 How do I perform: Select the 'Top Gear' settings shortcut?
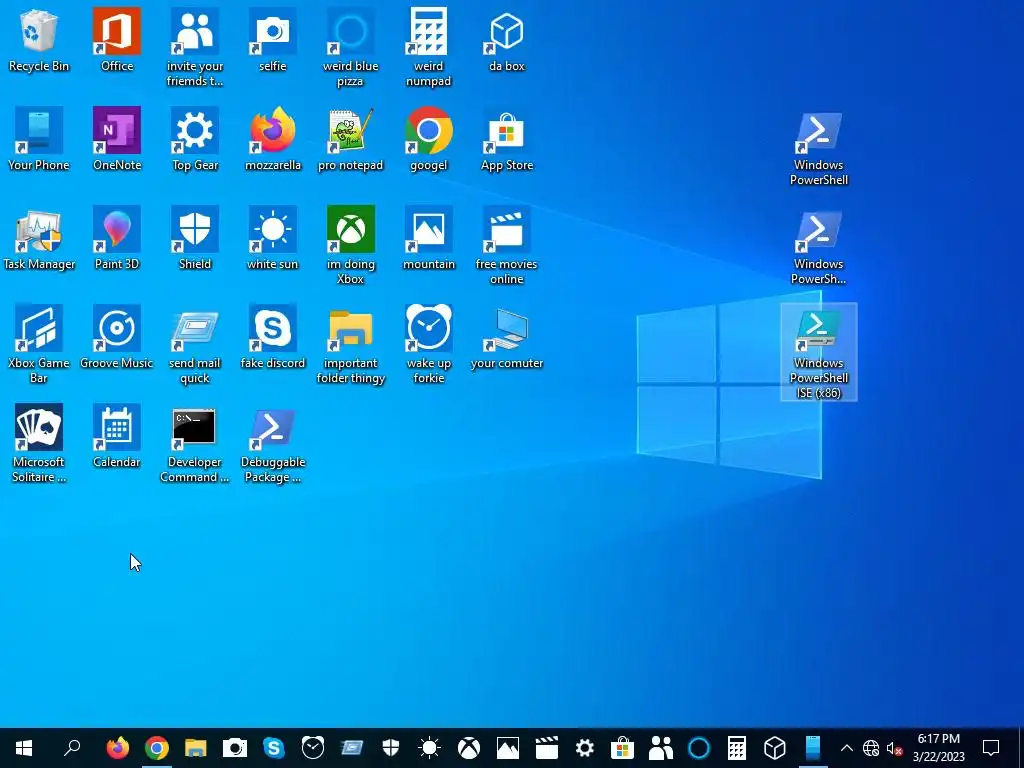[x=195, y=139]
